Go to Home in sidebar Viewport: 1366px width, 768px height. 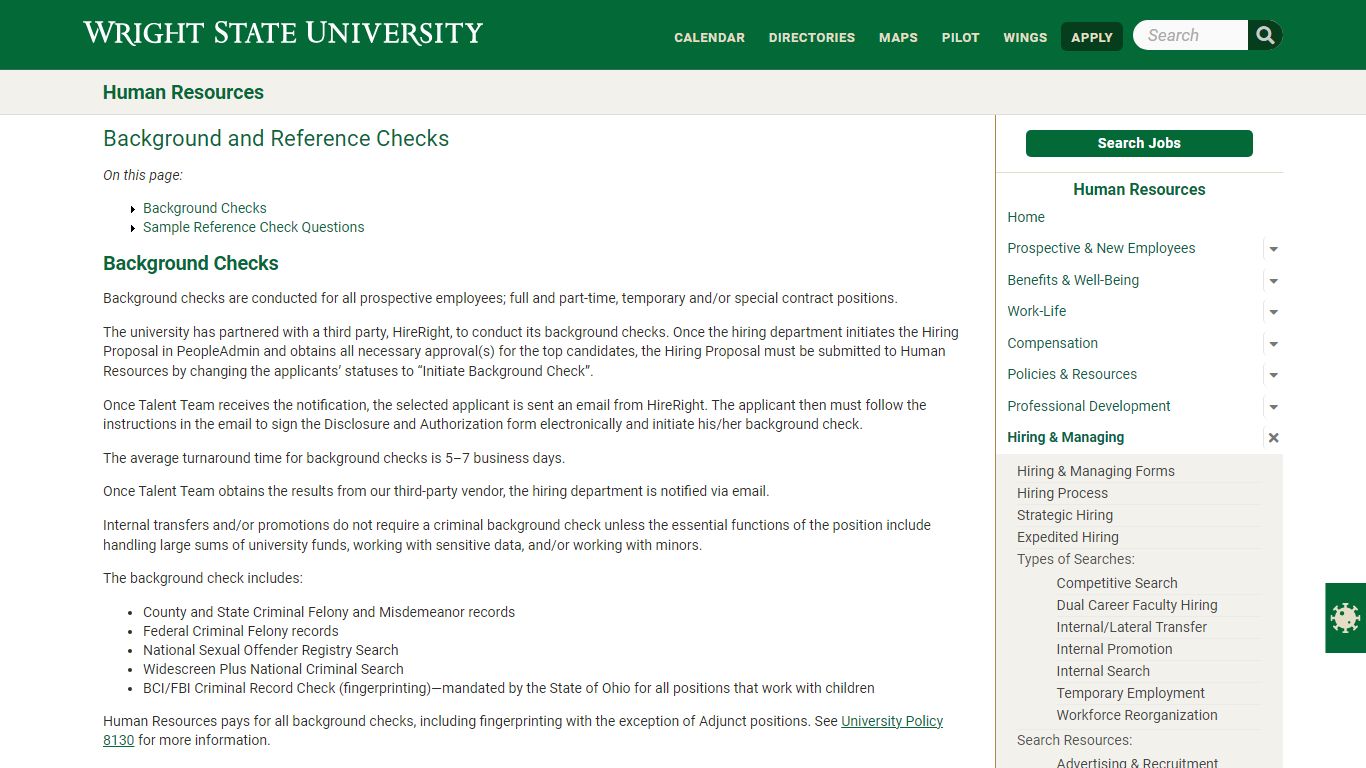coord(1026,217)
